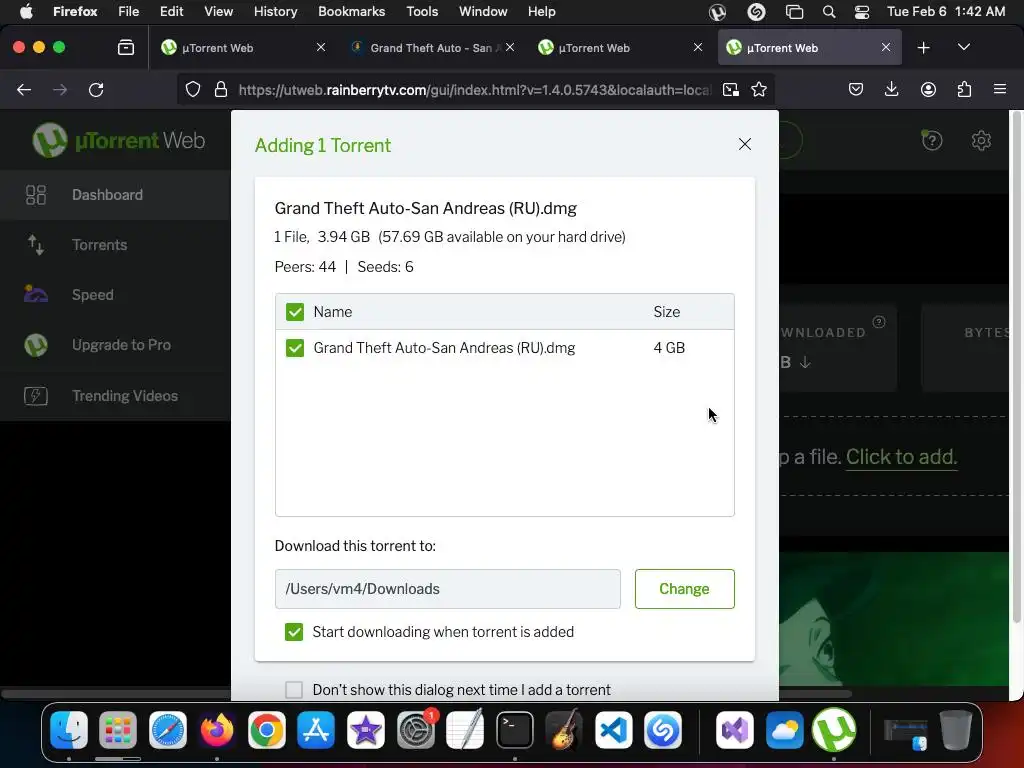Click the padlock site info icon
This screenshot has width=1024, height=768.
point(221,89)
